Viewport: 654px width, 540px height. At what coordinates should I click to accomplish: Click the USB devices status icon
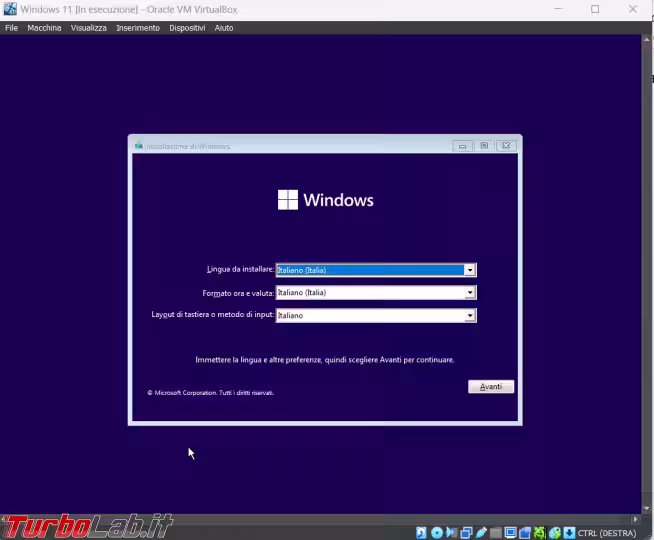481,532
